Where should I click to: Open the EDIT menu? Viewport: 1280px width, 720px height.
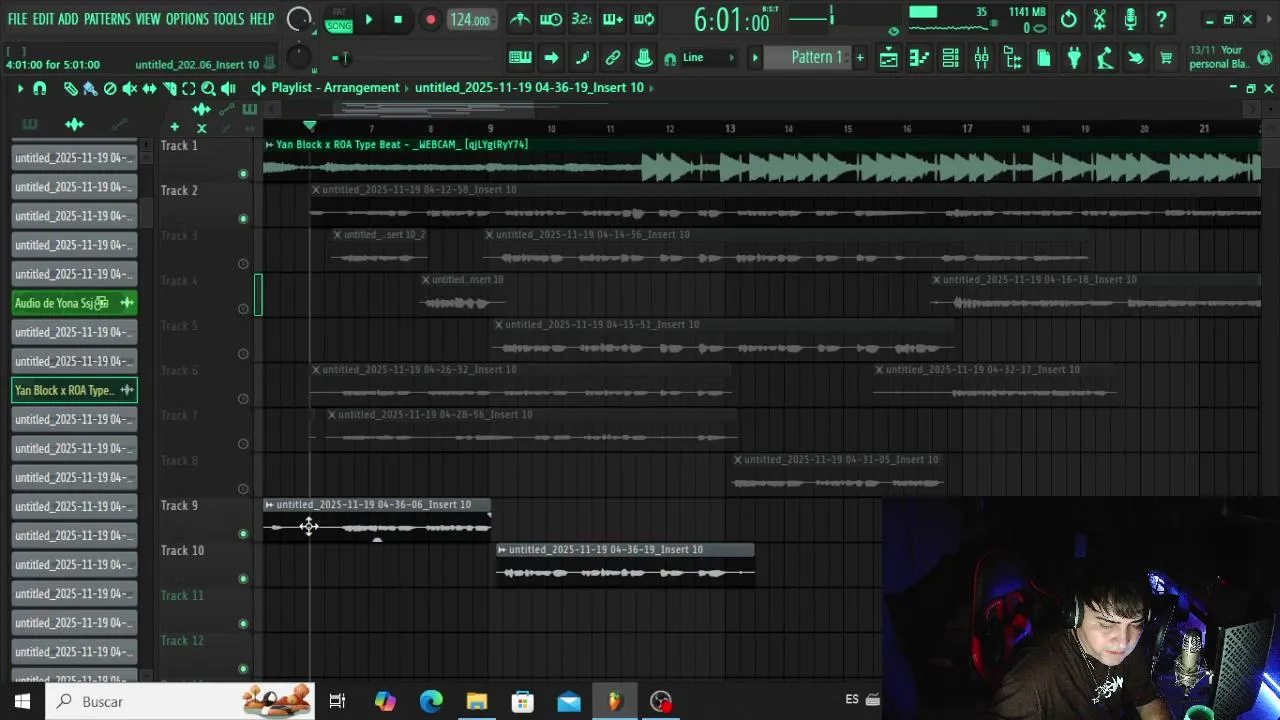tap(43, 19)
